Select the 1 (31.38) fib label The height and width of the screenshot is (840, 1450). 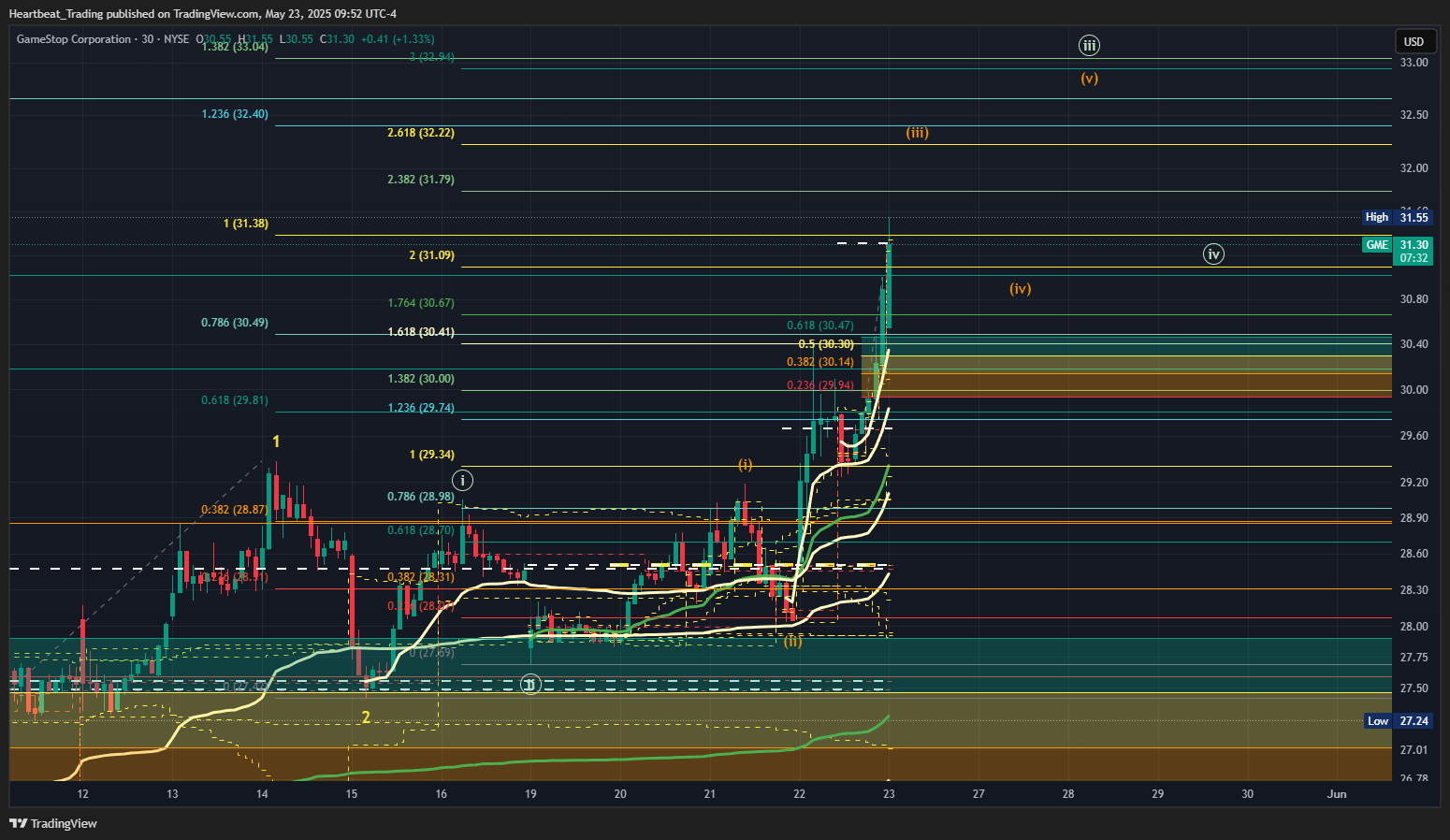[x=246, y=224]
